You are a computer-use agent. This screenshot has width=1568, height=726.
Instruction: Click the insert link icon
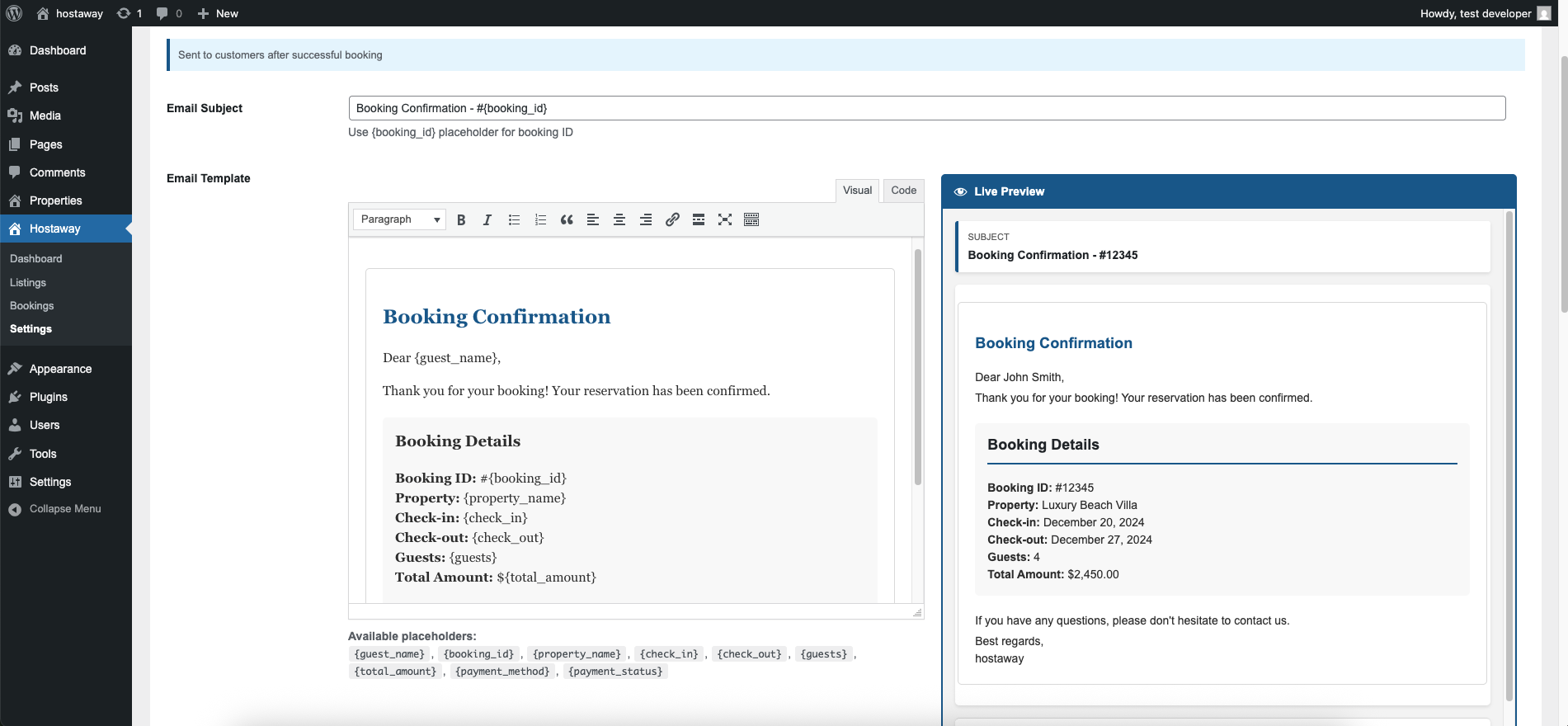(672, 219)
